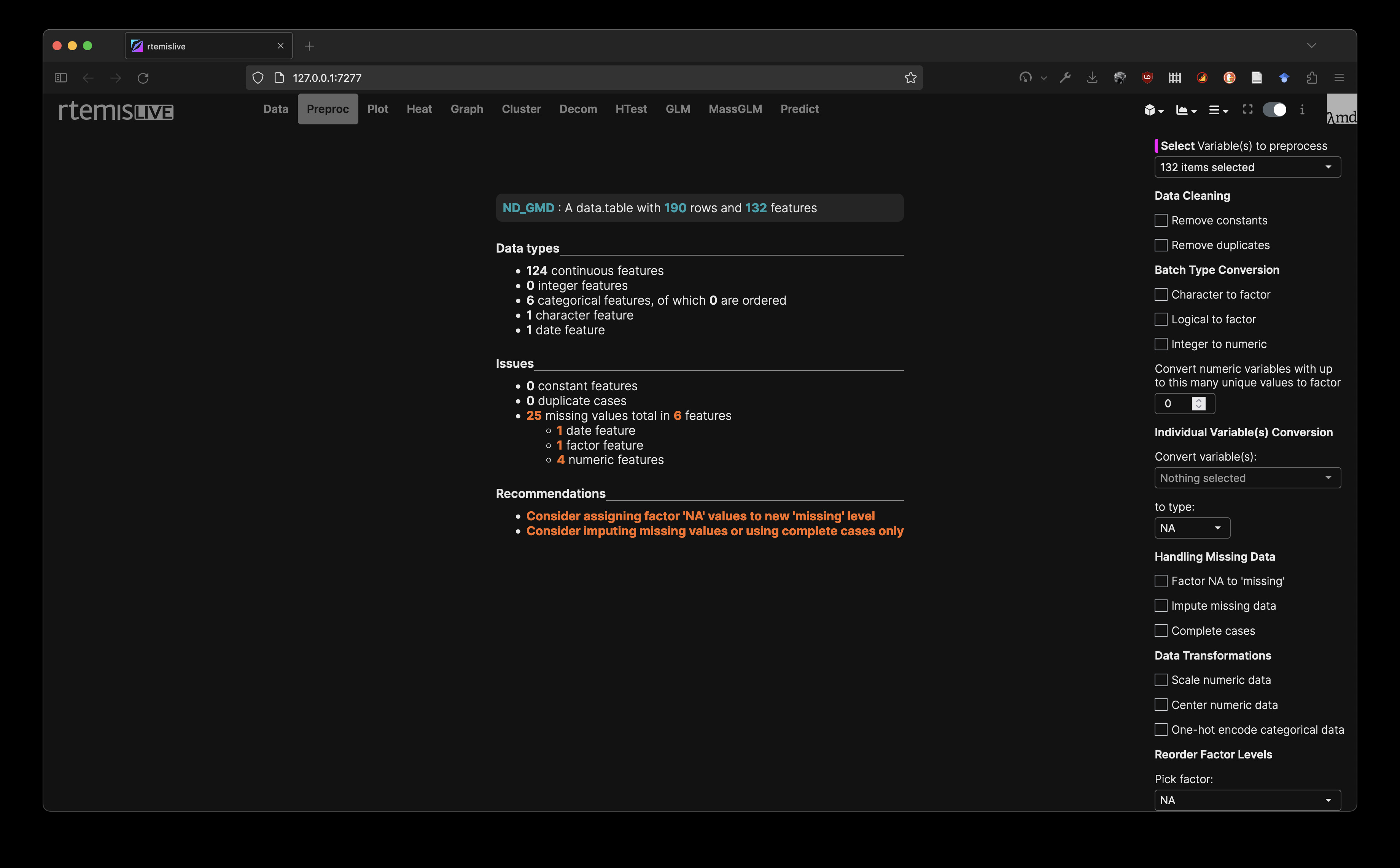Click the DuckDuckGo extension icon
The height and width of the screenshot is (868, 1400).
(x=1229, y=78)
